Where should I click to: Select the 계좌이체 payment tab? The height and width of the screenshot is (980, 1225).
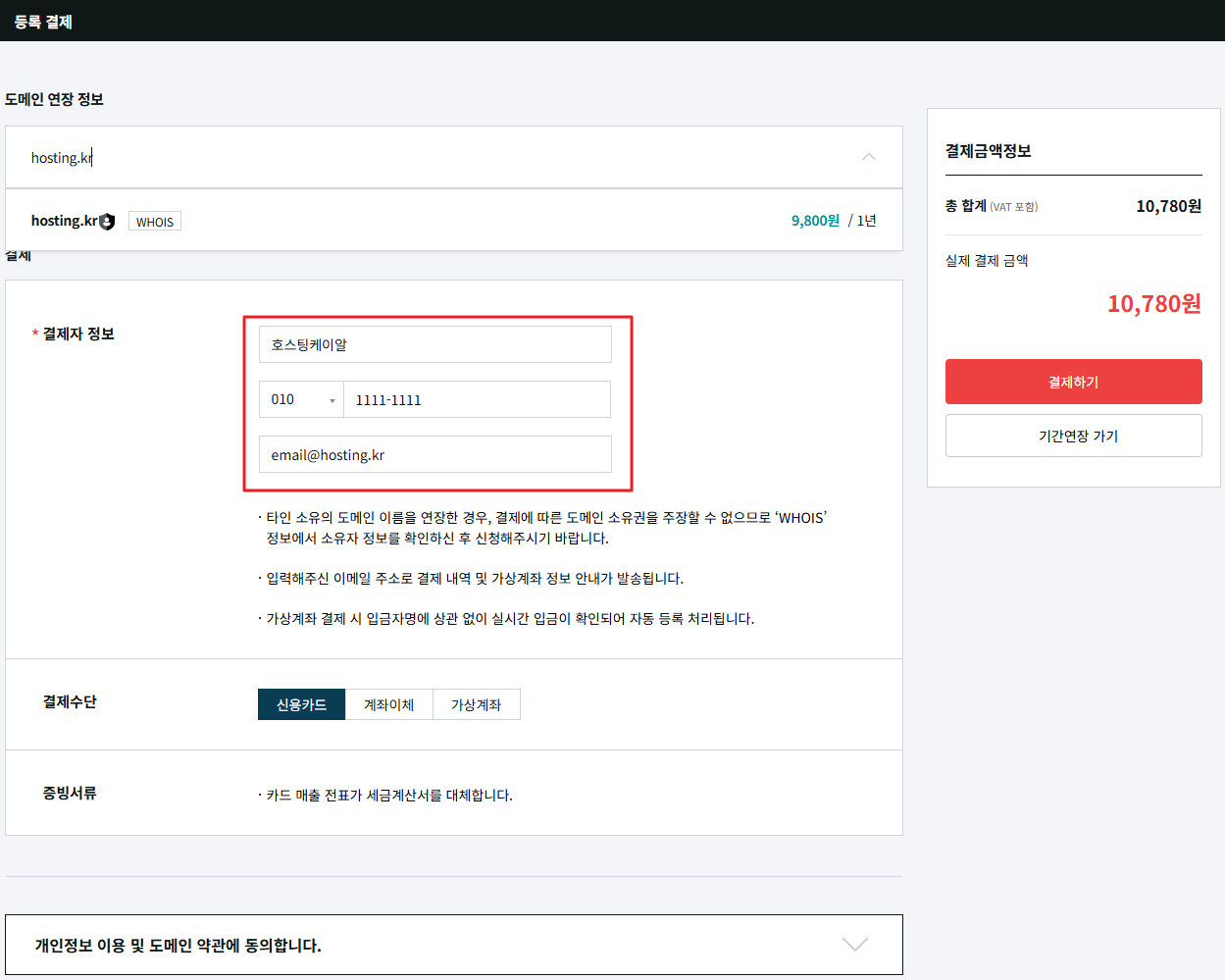point(389,704)
